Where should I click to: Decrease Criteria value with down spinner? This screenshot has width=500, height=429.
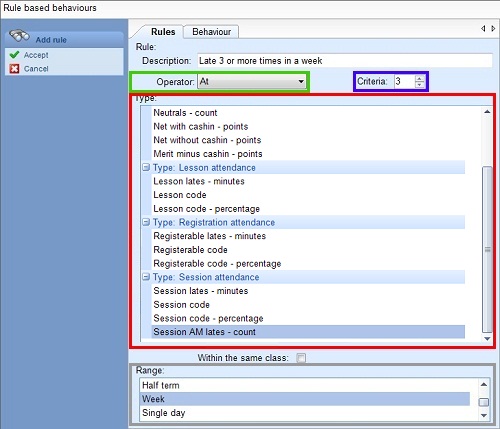419,84
